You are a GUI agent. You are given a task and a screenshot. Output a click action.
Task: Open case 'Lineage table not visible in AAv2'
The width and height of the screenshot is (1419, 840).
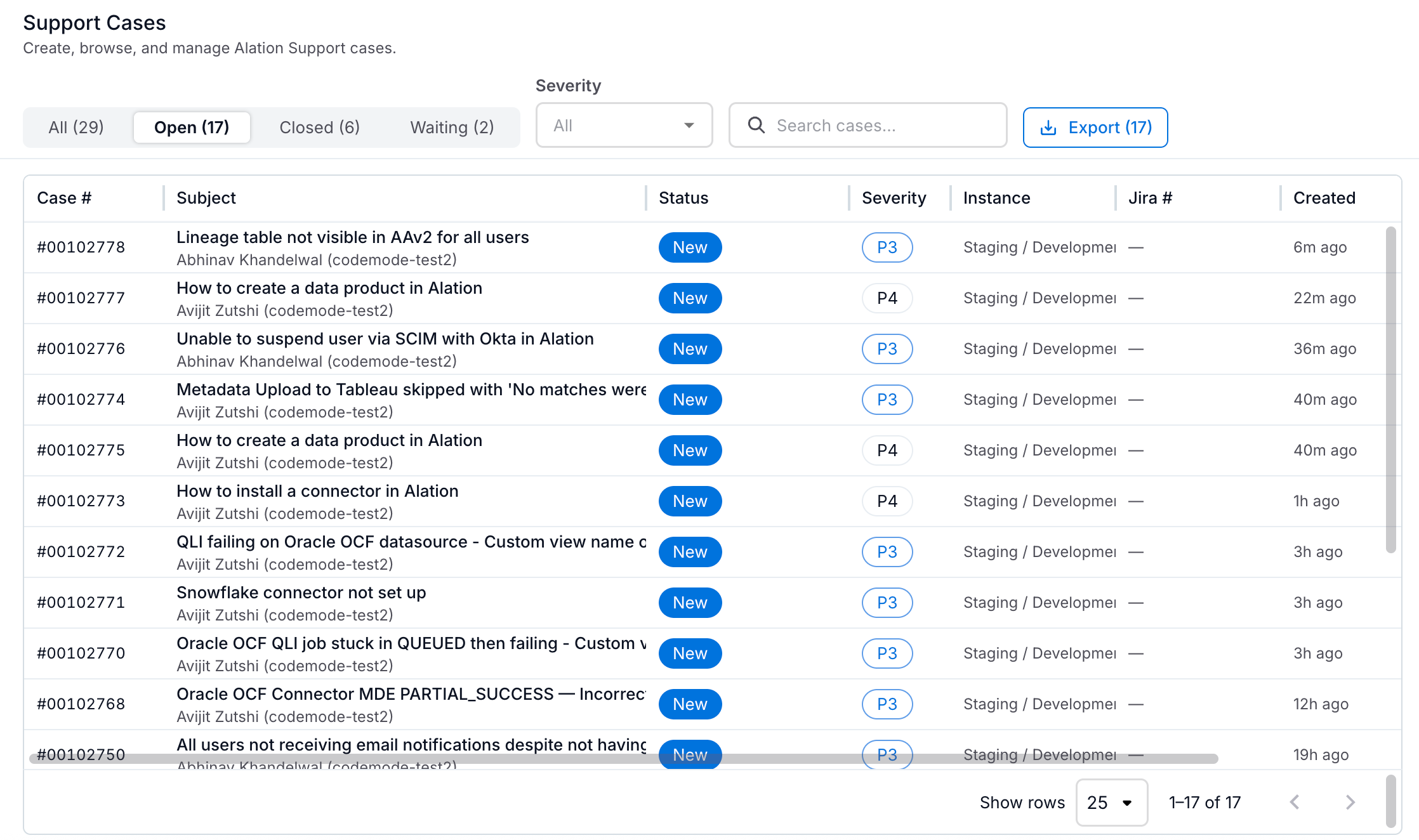(x=352, y=237)
